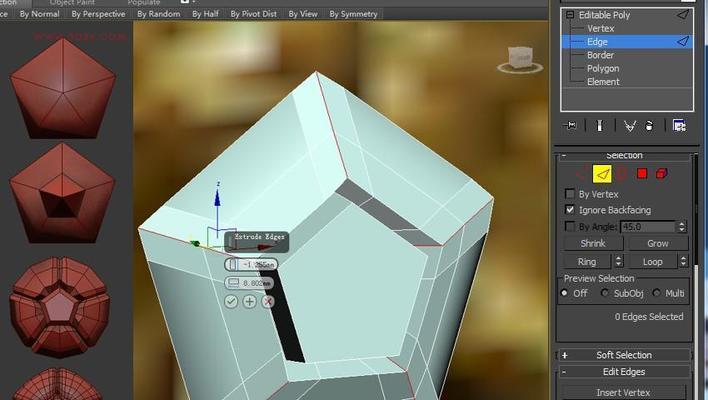This screenshot has height=400, width=708.
Task: Open Configure Modifier Sets icon
Action: [x=679, y=126]
